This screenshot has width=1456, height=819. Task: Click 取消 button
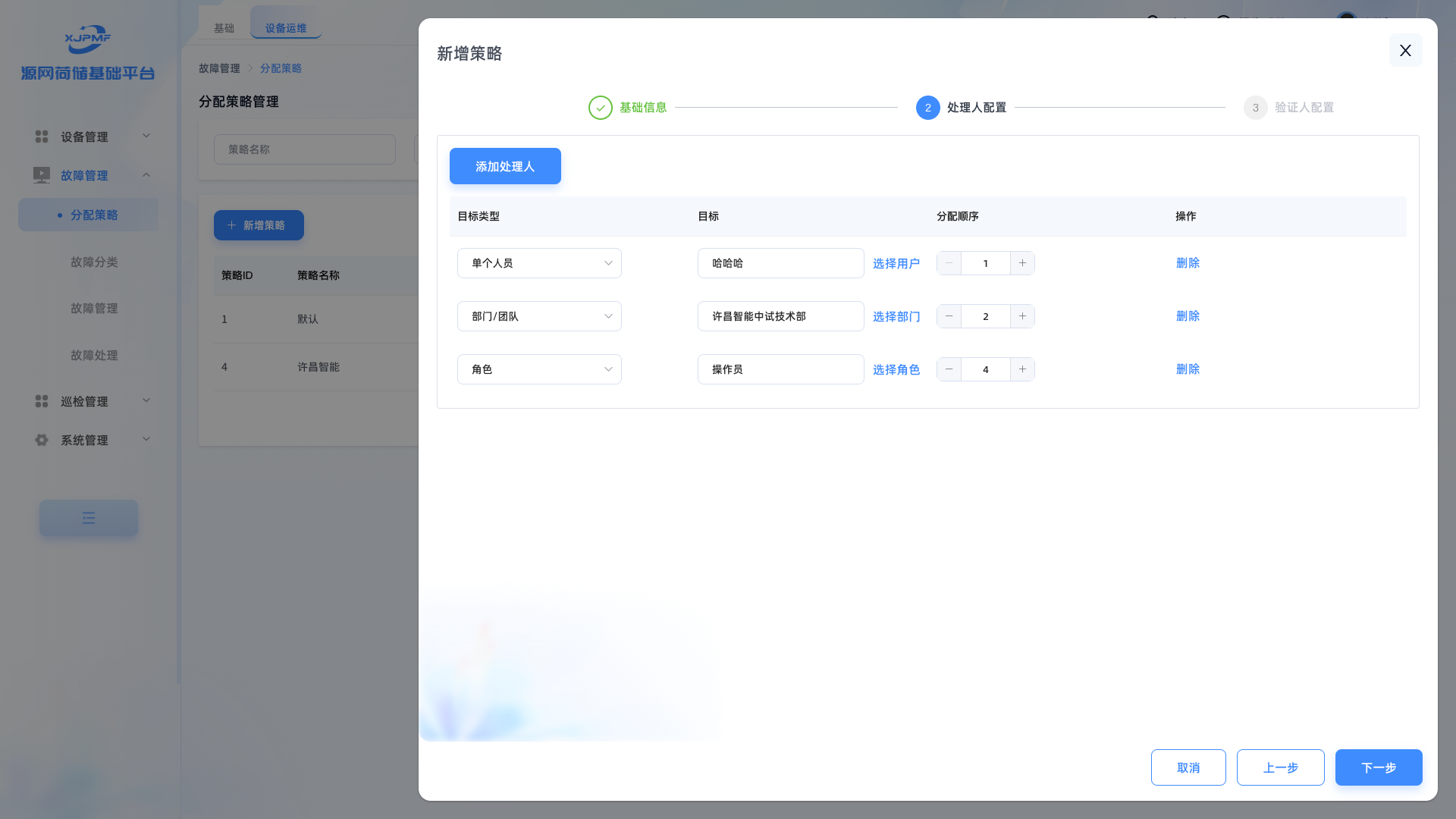pos(1188,767)
